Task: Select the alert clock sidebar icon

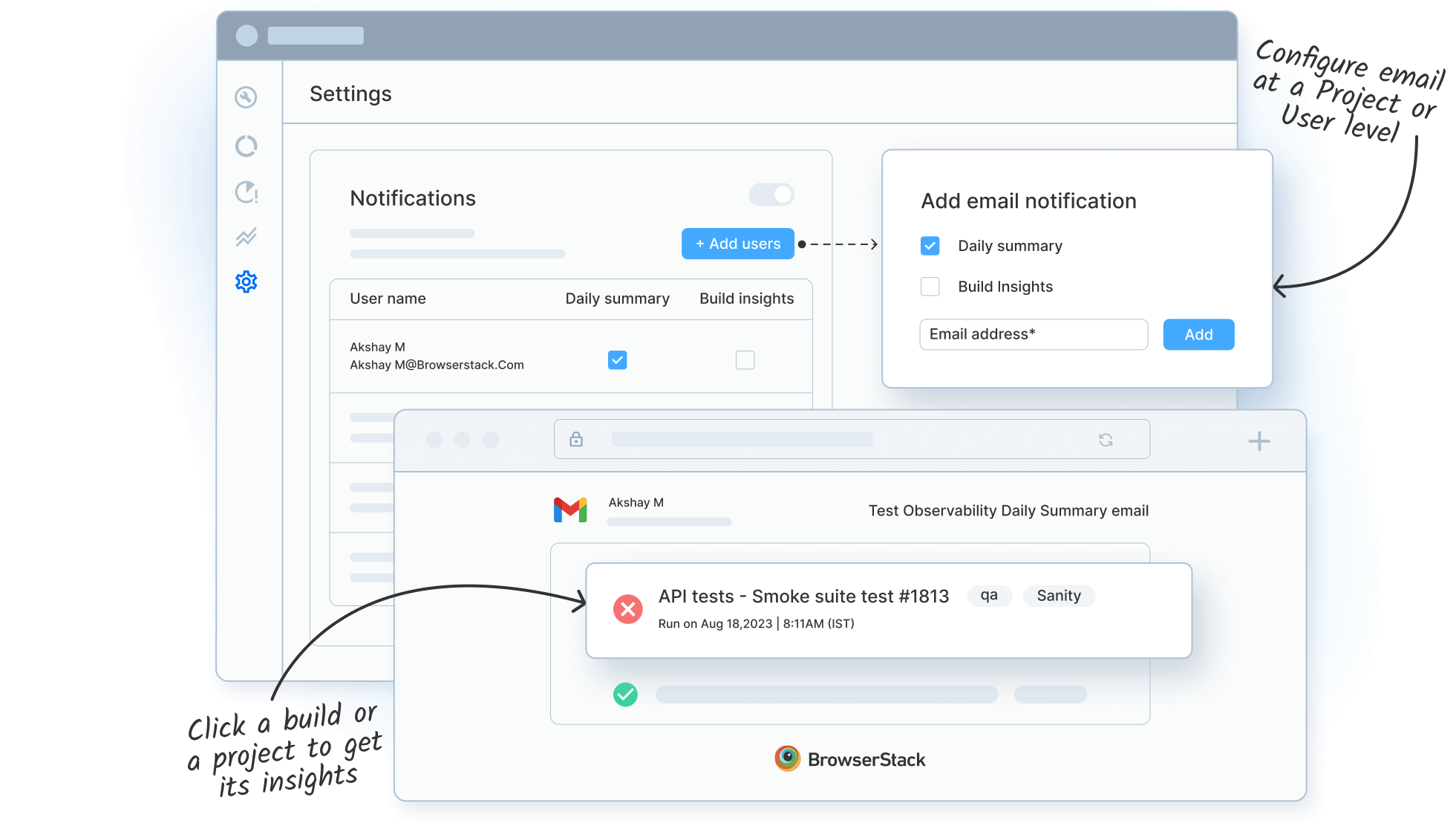Action: coord(246,192)
